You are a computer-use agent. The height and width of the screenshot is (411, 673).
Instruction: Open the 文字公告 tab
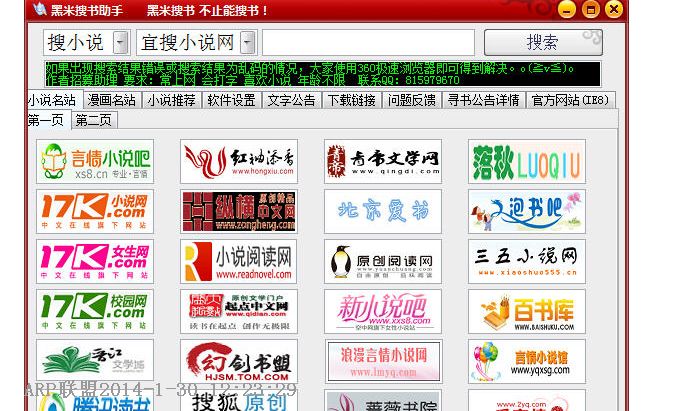click(292, 100)
